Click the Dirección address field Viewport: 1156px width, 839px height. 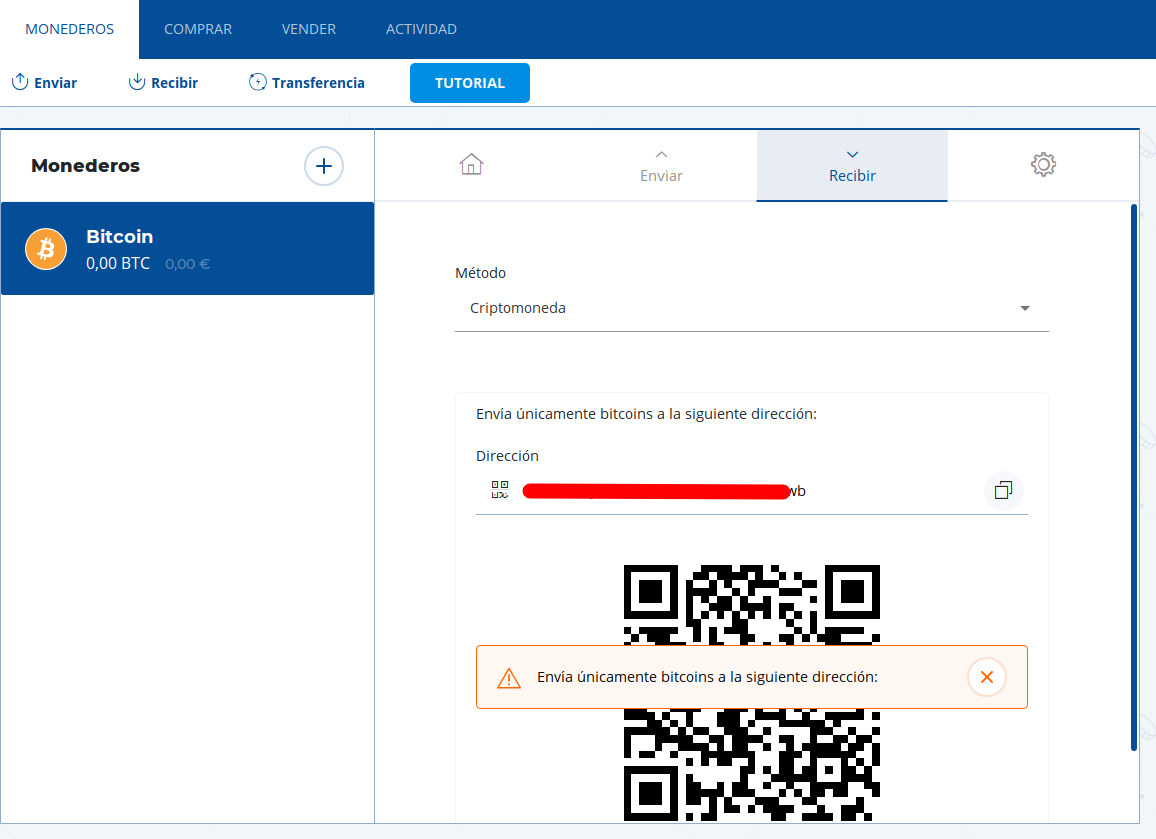(751, 491)
